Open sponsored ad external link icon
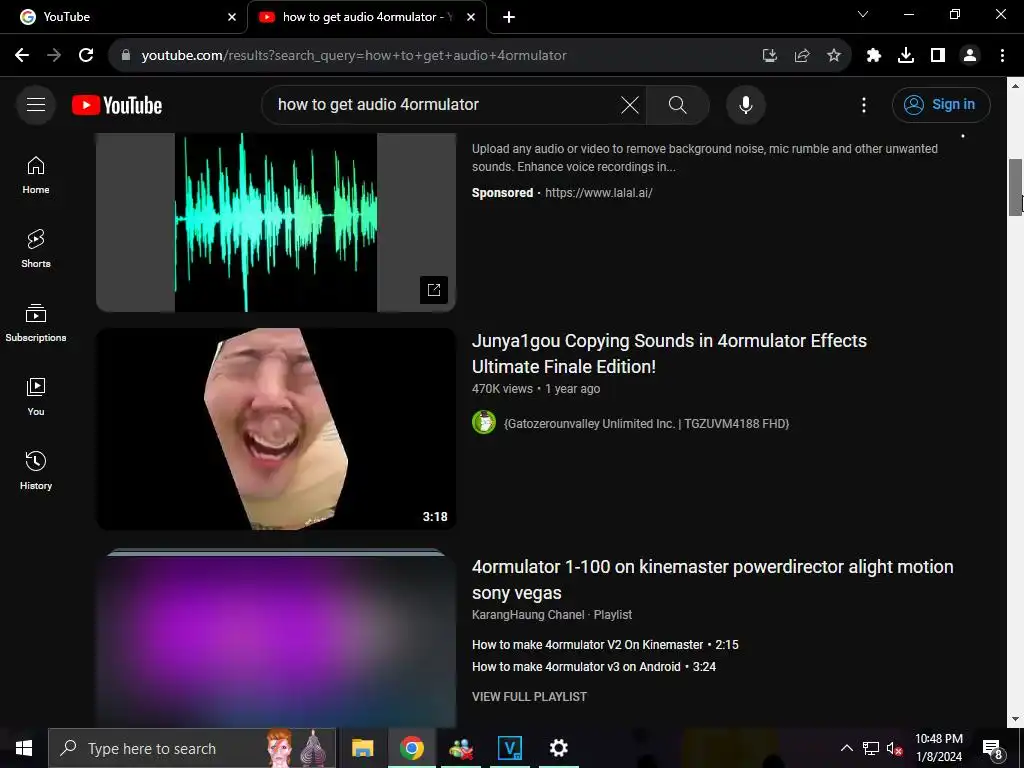1024x768 pixels. pos(434,290)
